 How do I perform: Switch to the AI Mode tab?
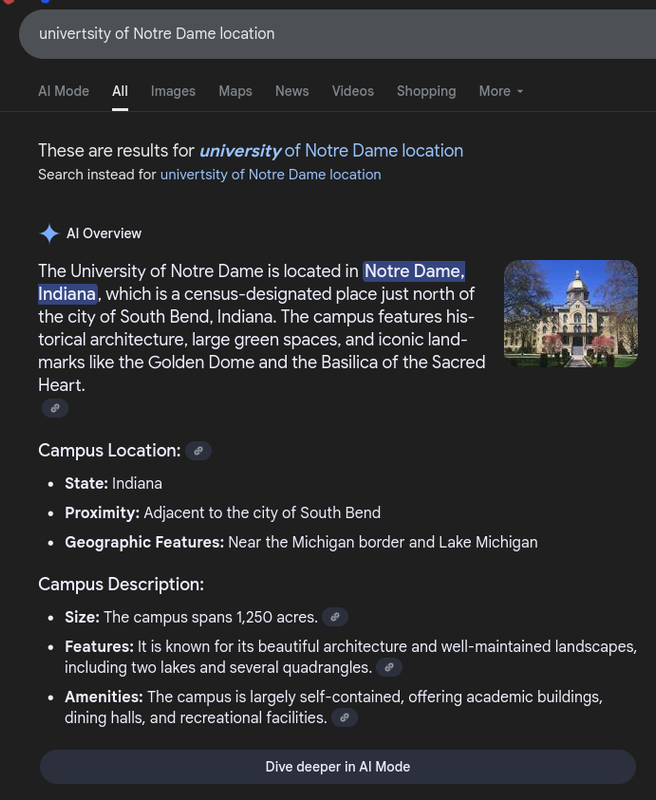[64, 91]
